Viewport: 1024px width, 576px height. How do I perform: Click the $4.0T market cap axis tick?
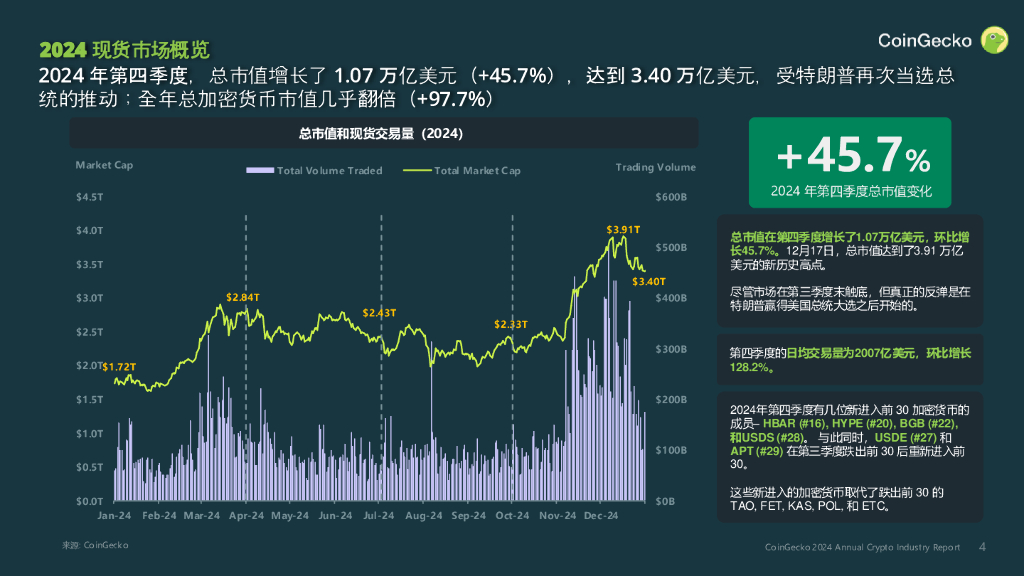click(89, 231)
